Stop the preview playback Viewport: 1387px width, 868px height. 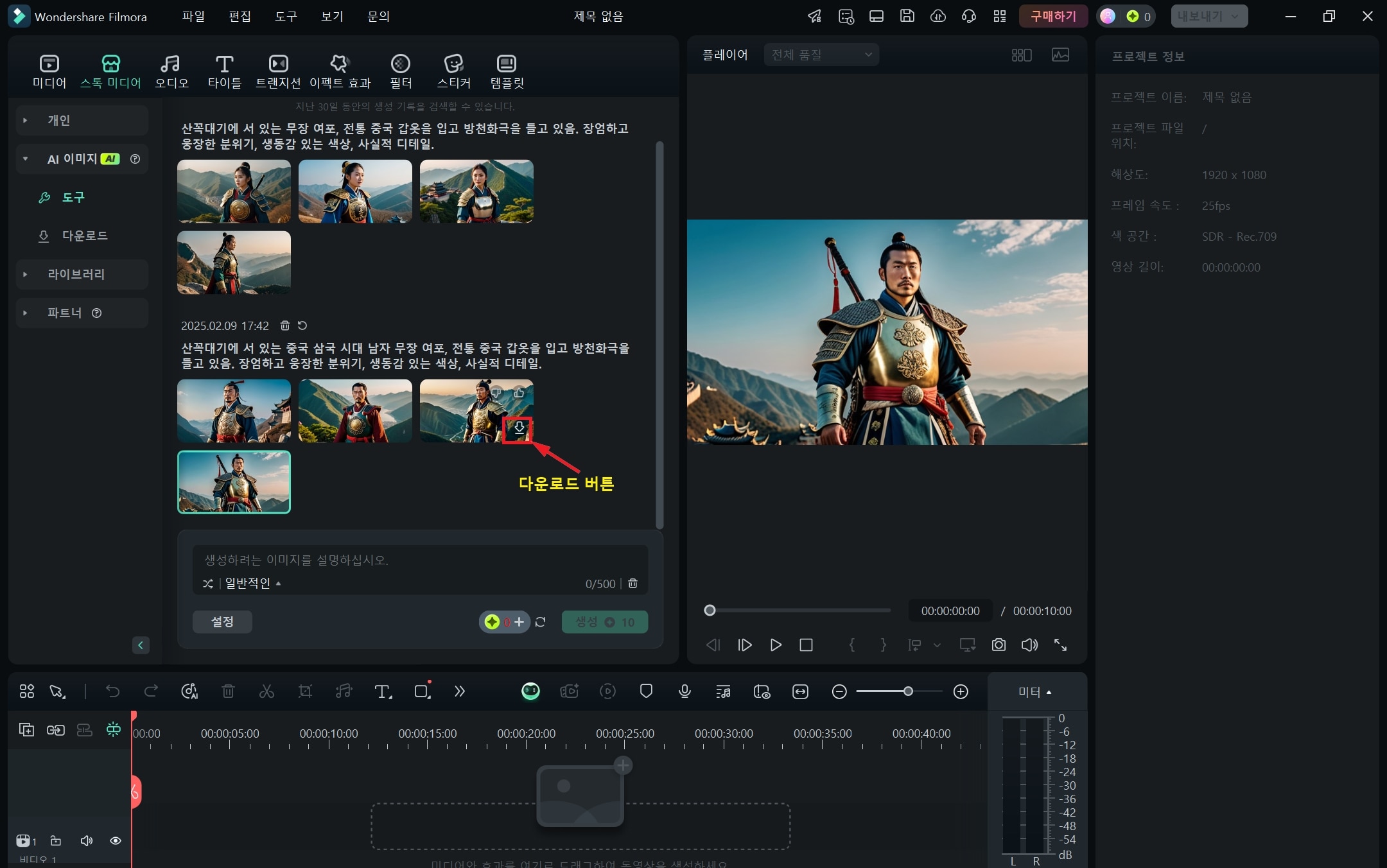tap(806, 645)
